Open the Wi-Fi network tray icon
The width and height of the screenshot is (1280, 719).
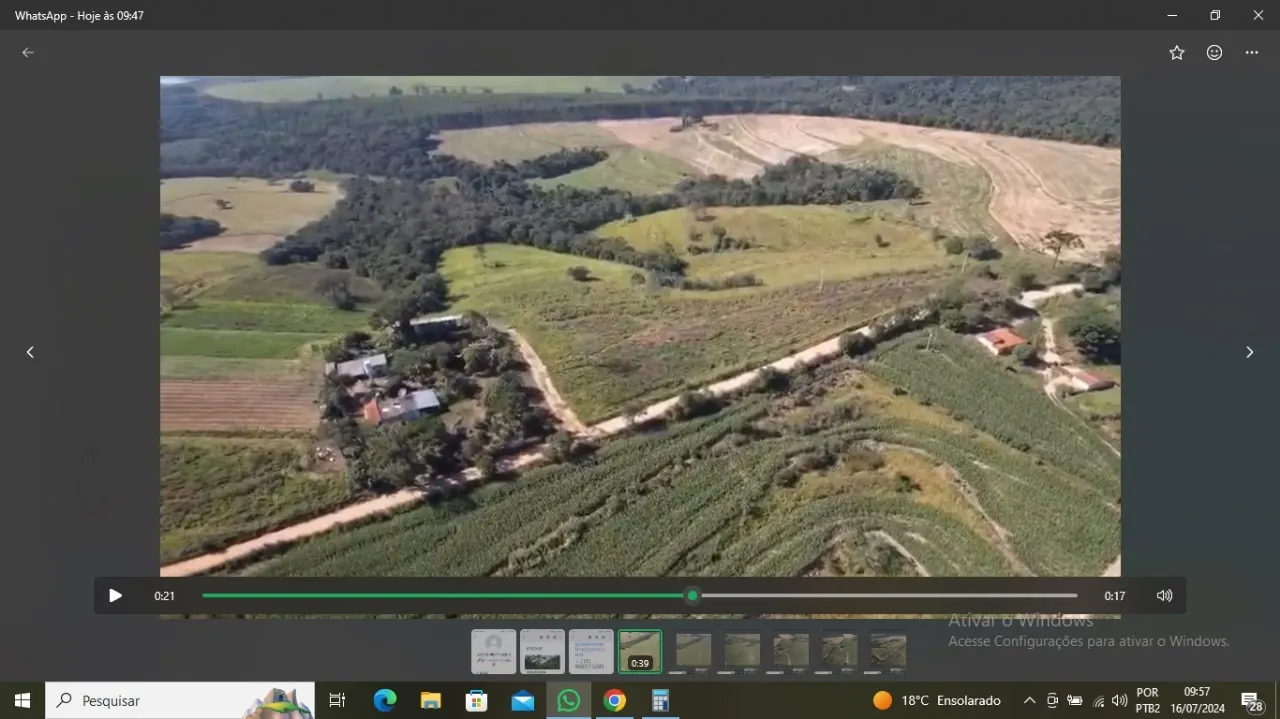coord(1098,701)
